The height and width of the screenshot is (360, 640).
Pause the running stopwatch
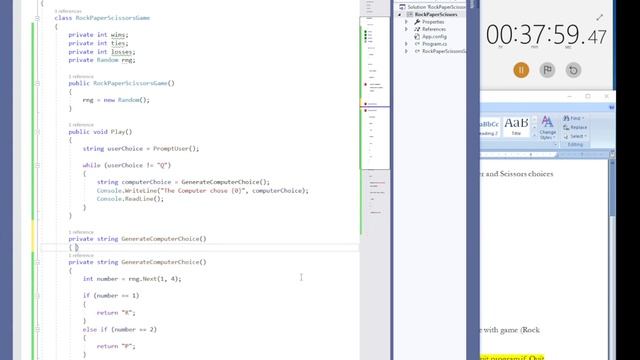coord(521,70)
